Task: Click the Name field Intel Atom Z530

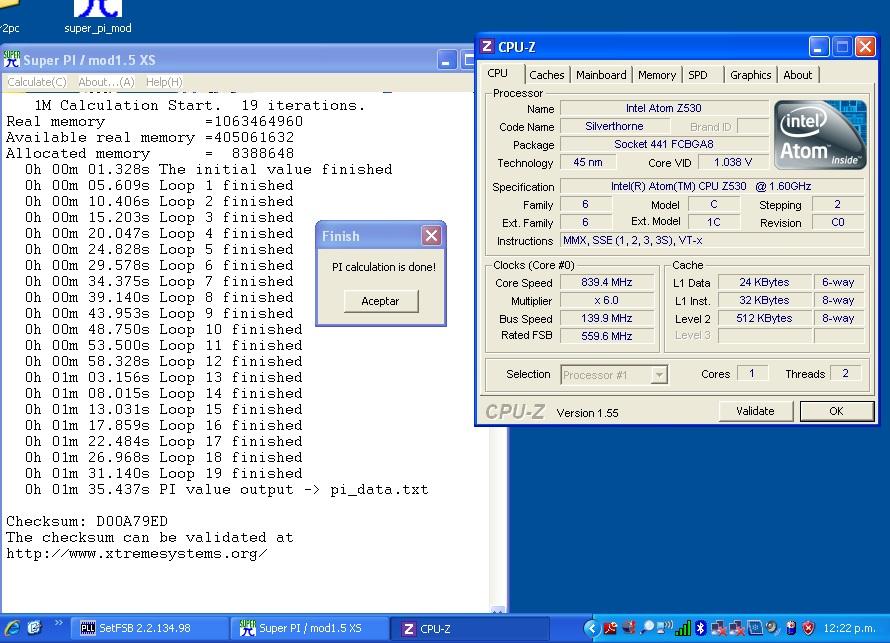Action: tap(664, 108)
